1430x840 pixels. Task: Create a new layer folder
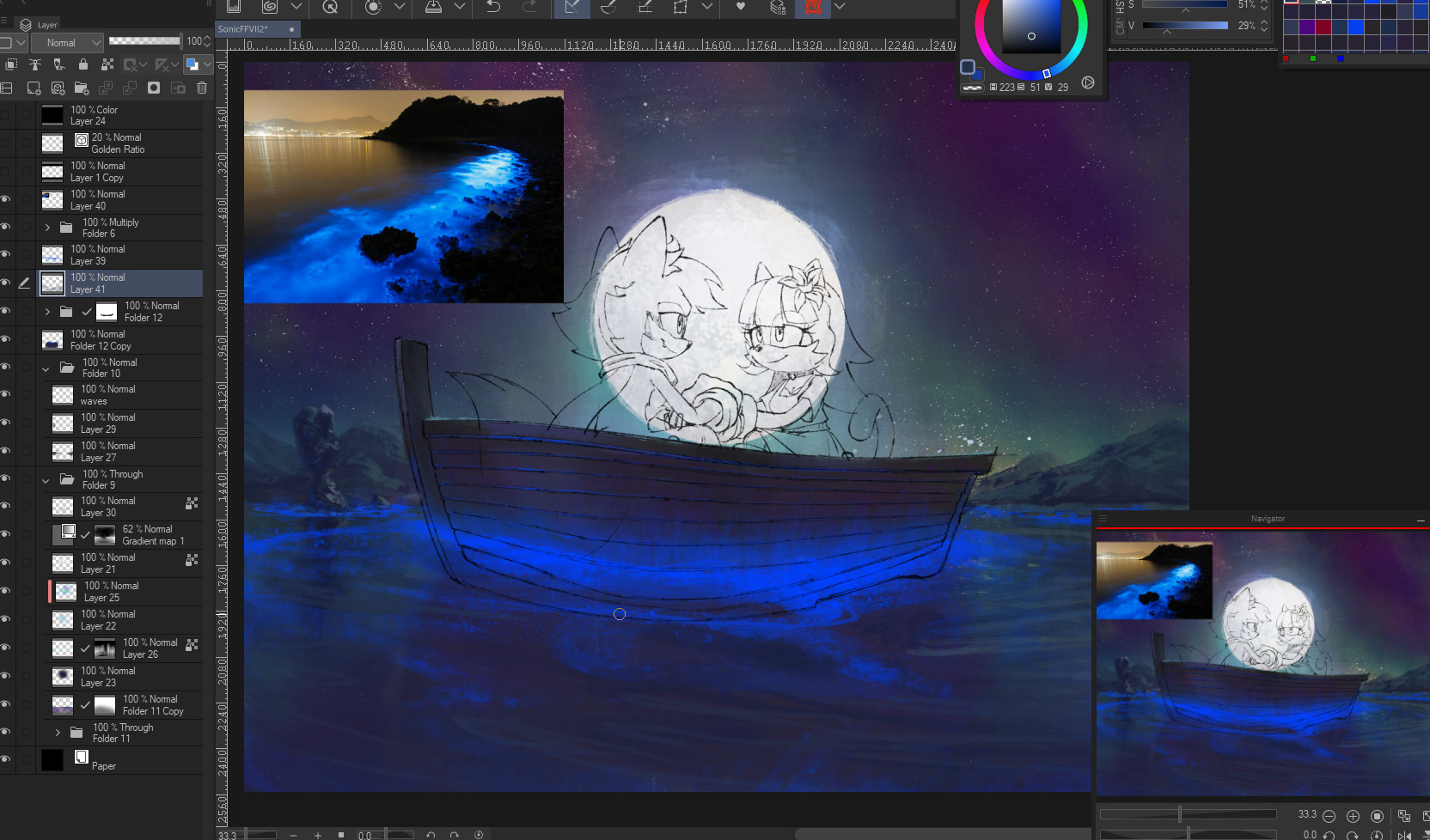[82, 88]
